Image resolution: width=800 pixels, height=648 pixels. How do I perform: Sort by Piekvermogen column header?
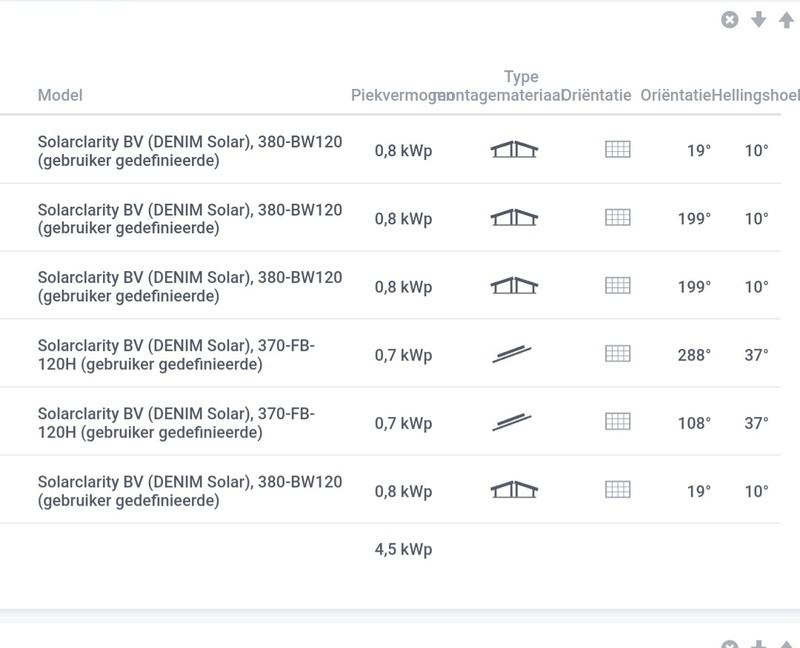(393, 96)
